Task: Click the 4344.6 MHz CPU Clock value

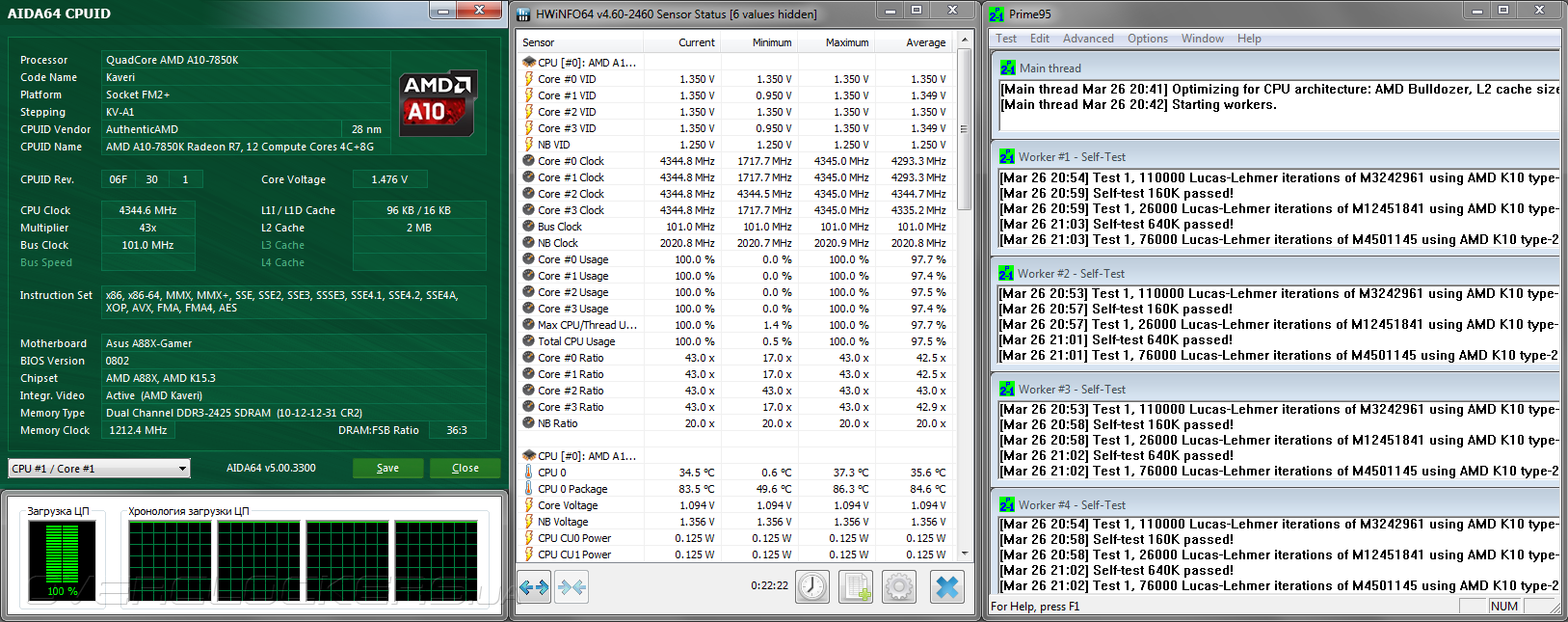Action: (148, 210)
